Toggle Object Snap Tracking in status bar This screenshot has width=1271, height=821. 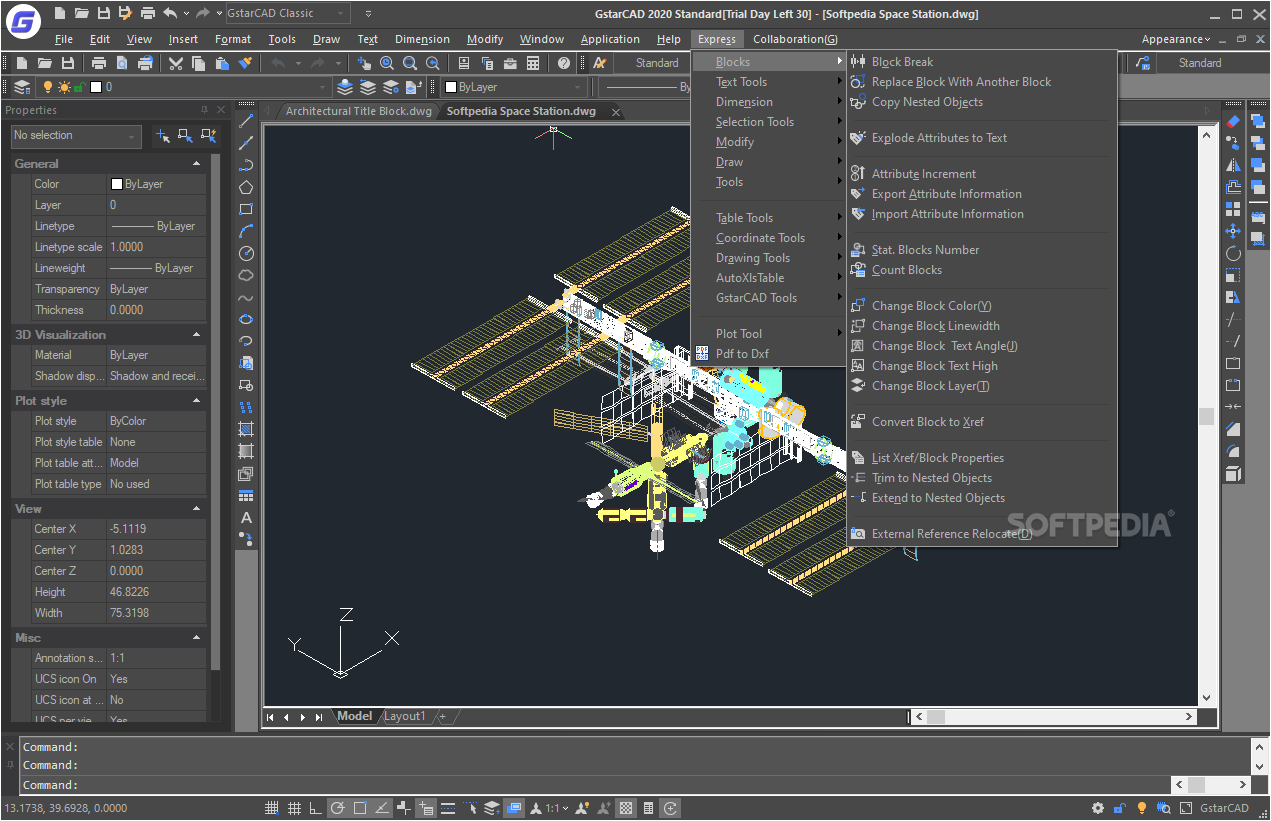pos(382,808)
